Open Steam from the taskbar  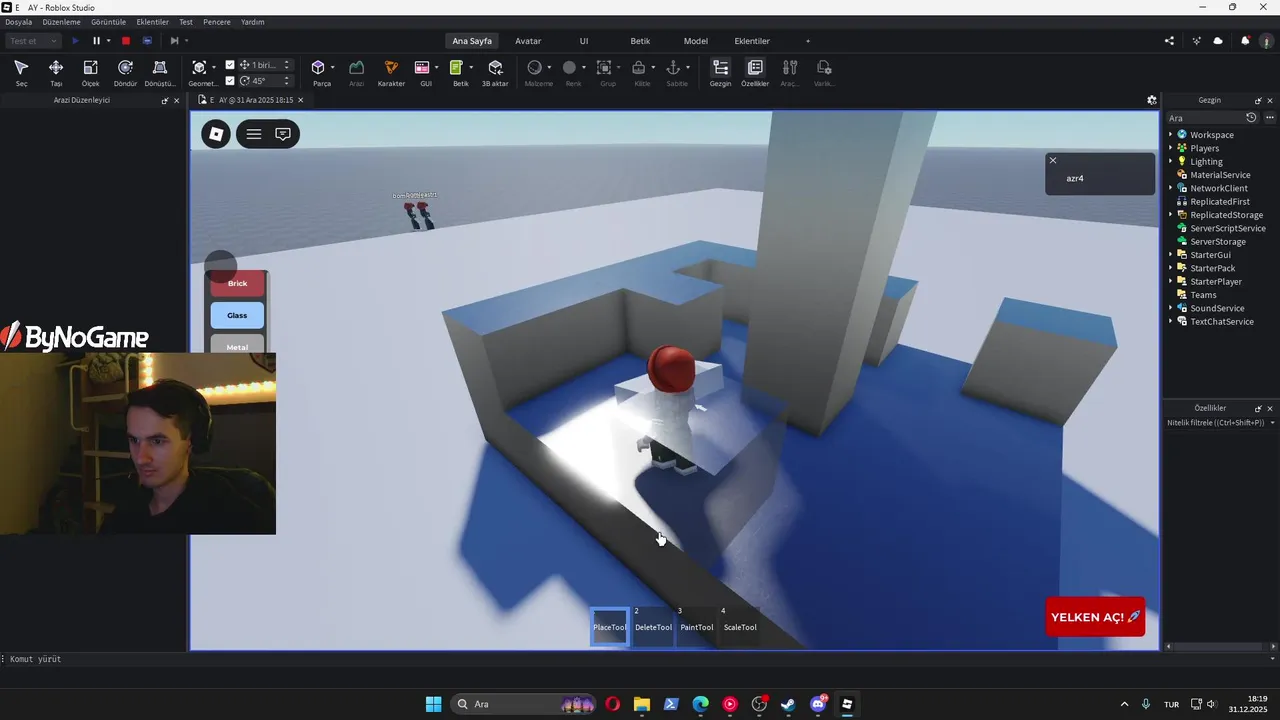click(x=788, y=704)
